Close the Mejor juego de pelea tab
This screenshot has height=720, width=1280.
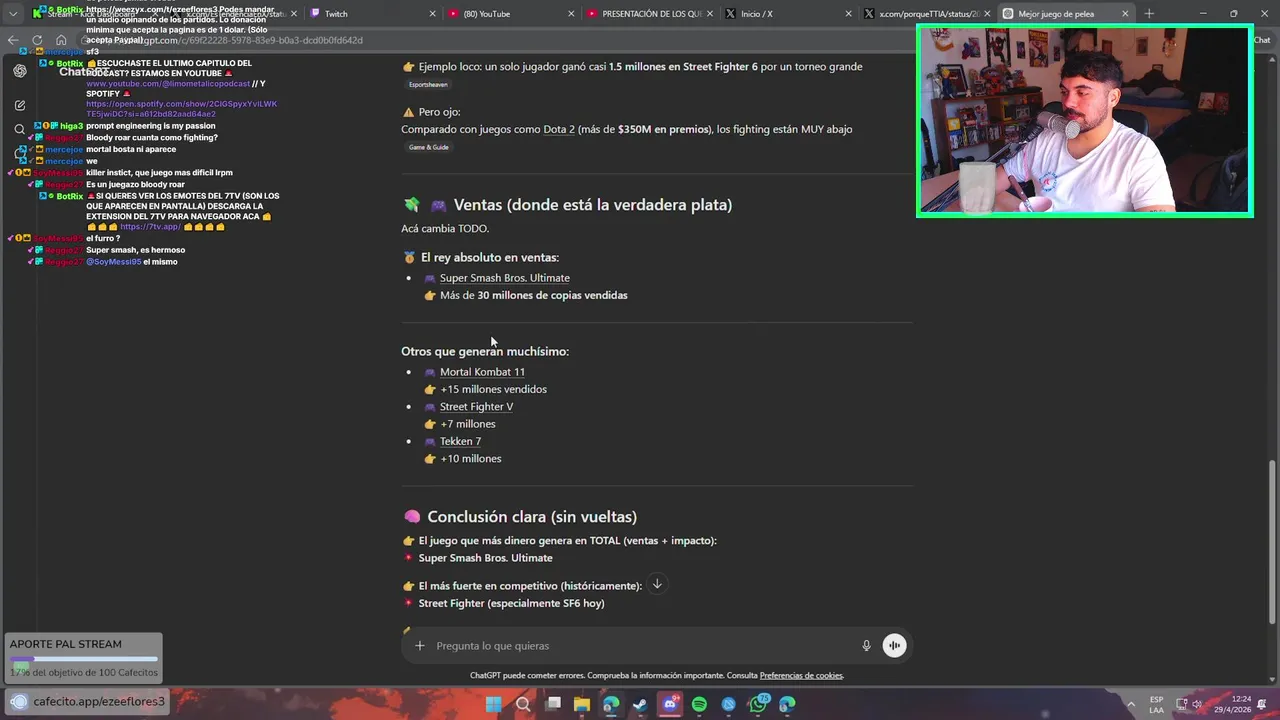[1125, 14]
